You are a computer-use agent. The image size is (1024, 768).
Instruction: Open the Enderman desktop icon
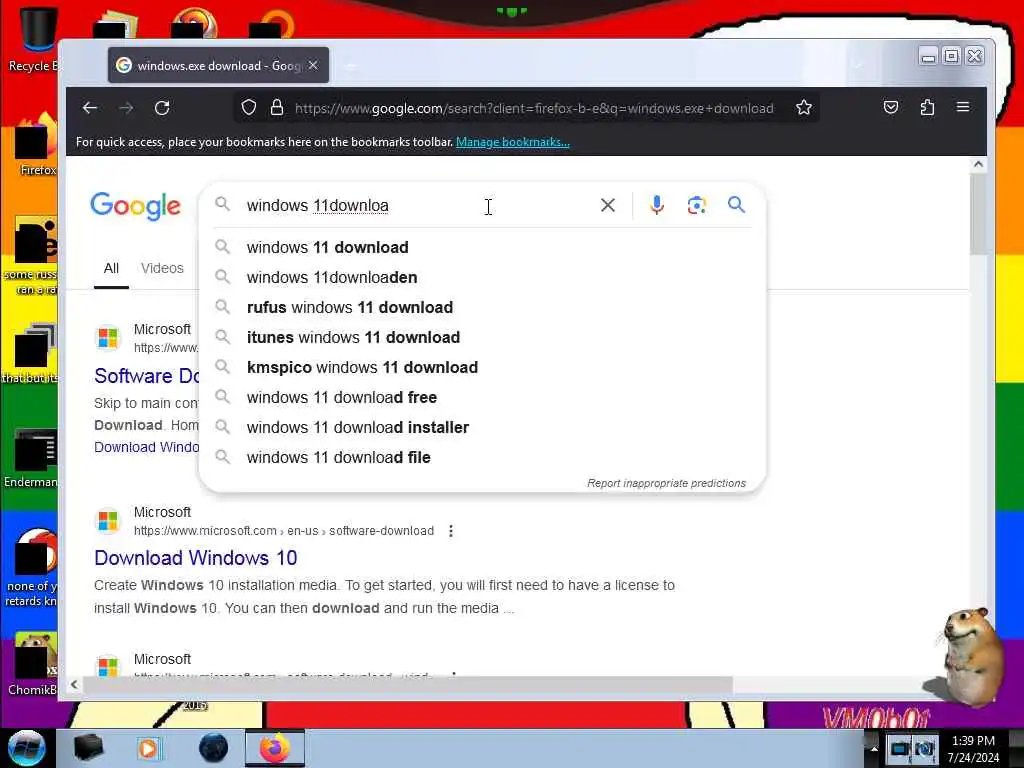point(31,458)
